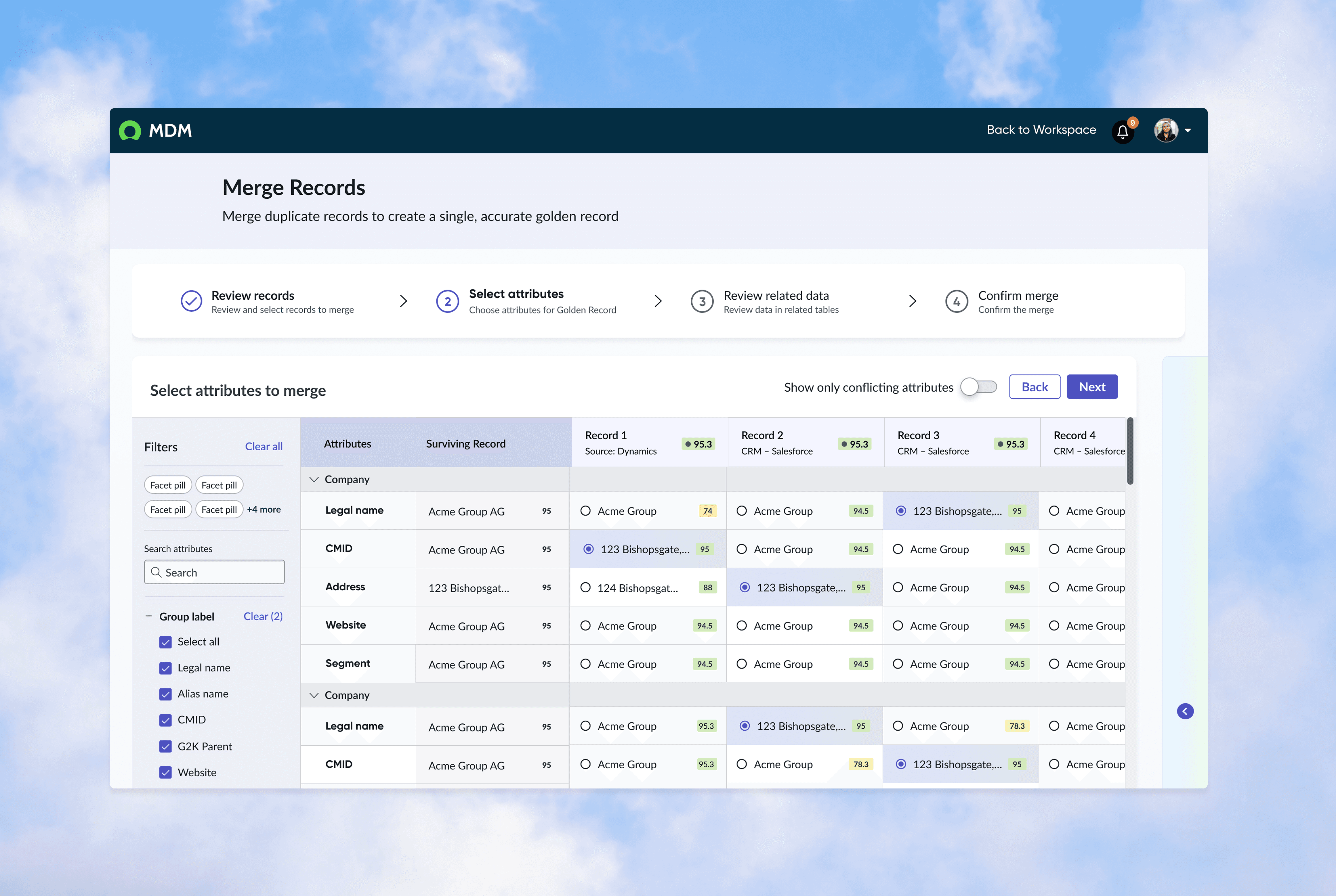Collapse the second Company group chevron
This screenshot has height=896, width=1336.
[314, 695]
